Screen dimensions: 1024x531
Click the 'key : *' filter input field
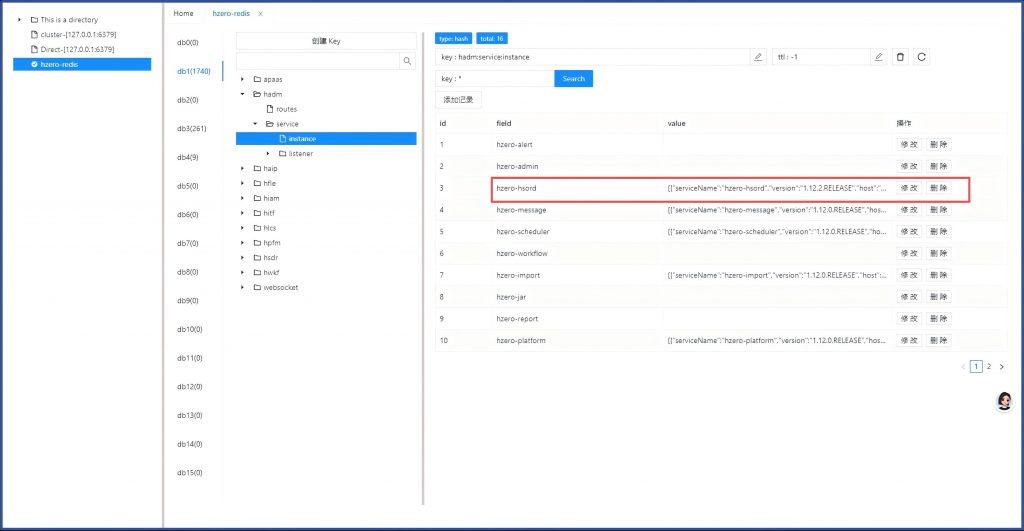pos(494,78)
